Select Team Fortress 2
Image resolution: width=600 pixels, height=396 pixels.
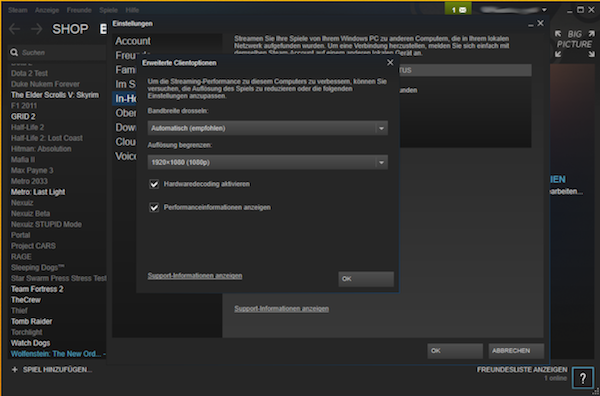pyautogui.click(x=37, y=289)
